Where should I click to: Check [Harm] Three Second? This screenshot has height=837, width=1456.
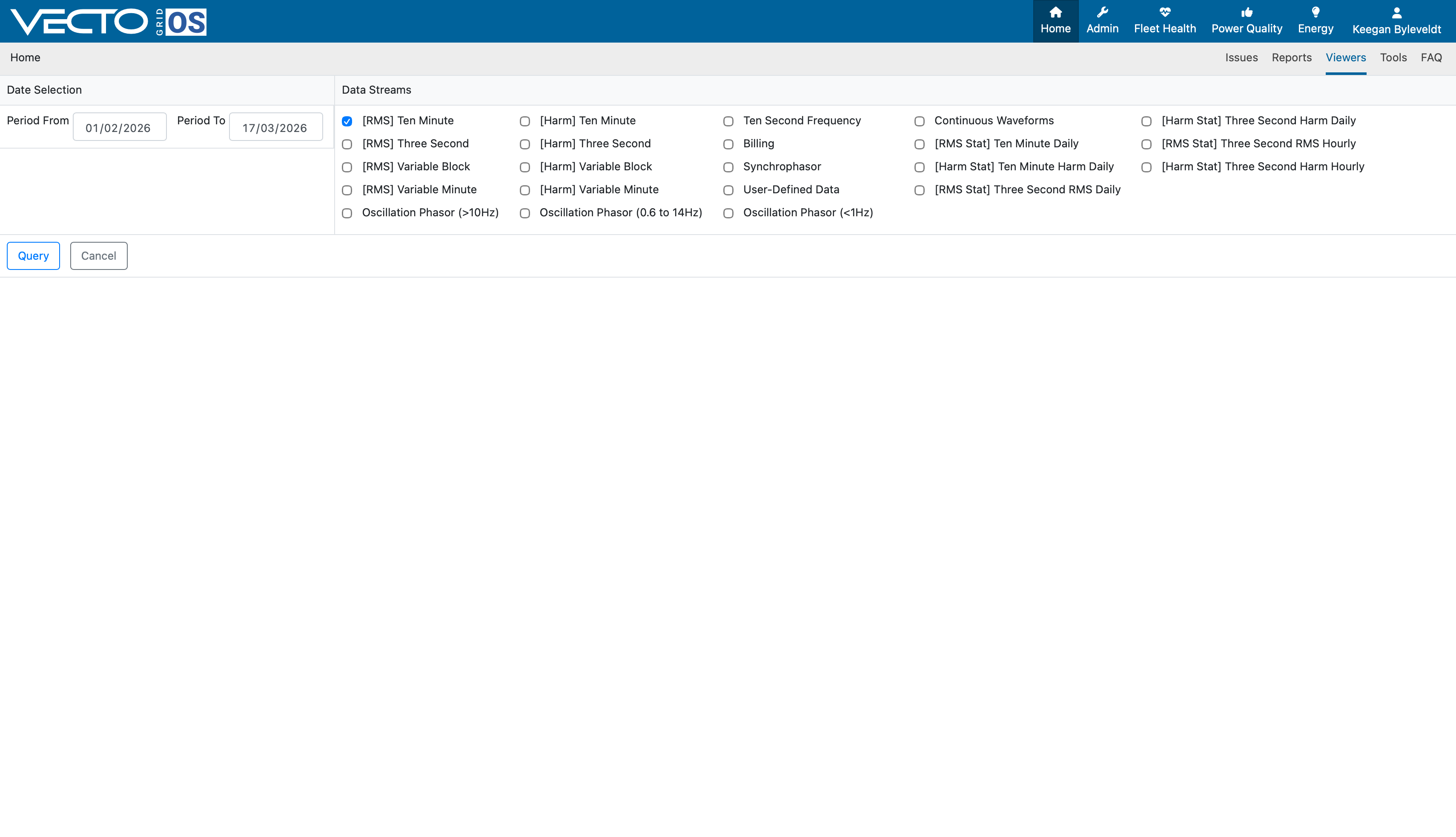point(524,144)
